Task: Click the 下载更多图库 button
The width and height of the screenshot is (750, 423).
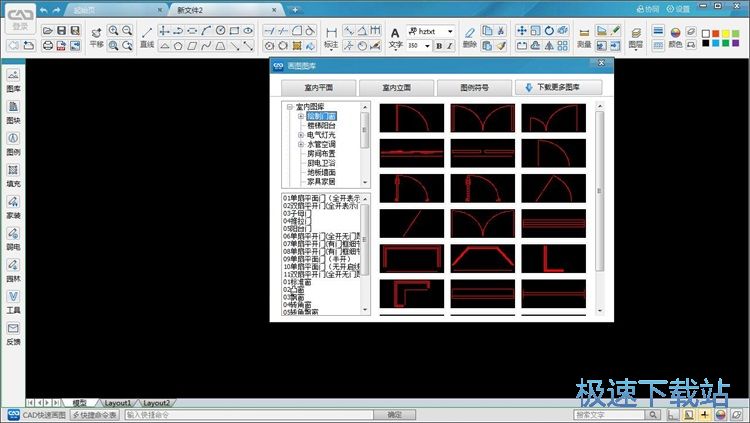Action: [x=559, y=87]
